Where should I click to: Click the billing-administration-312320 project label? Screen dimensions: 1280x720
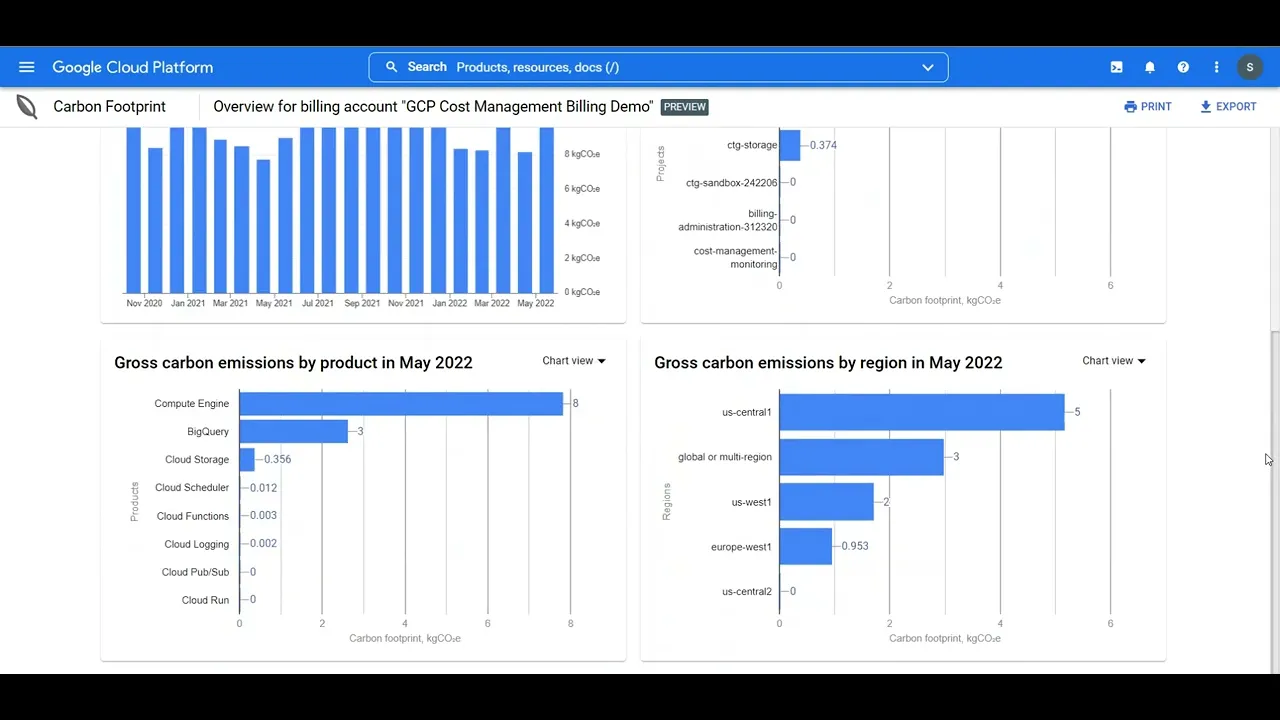728,220
